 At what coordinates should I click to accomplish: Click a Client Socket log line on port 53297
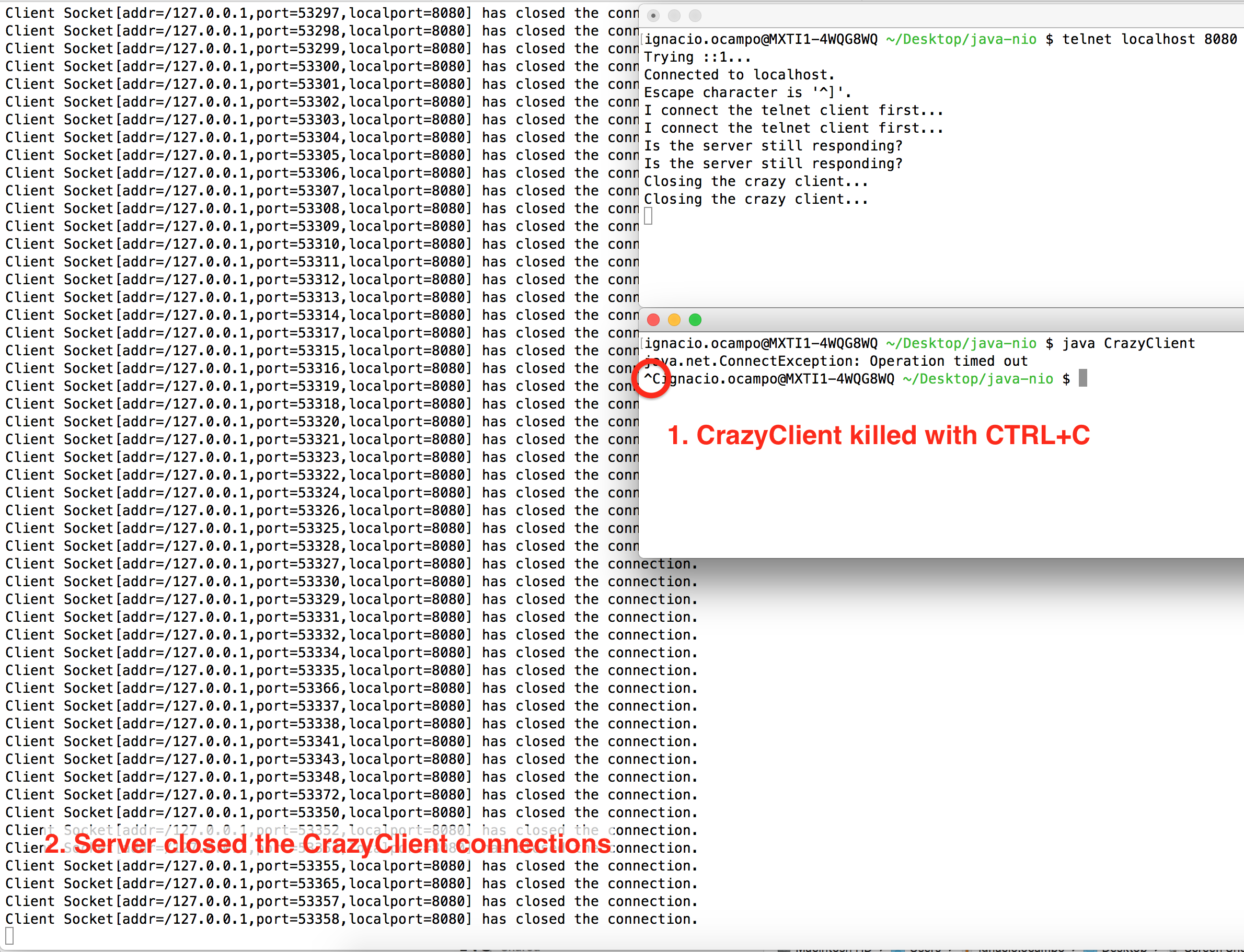click(x=227, y=13)
